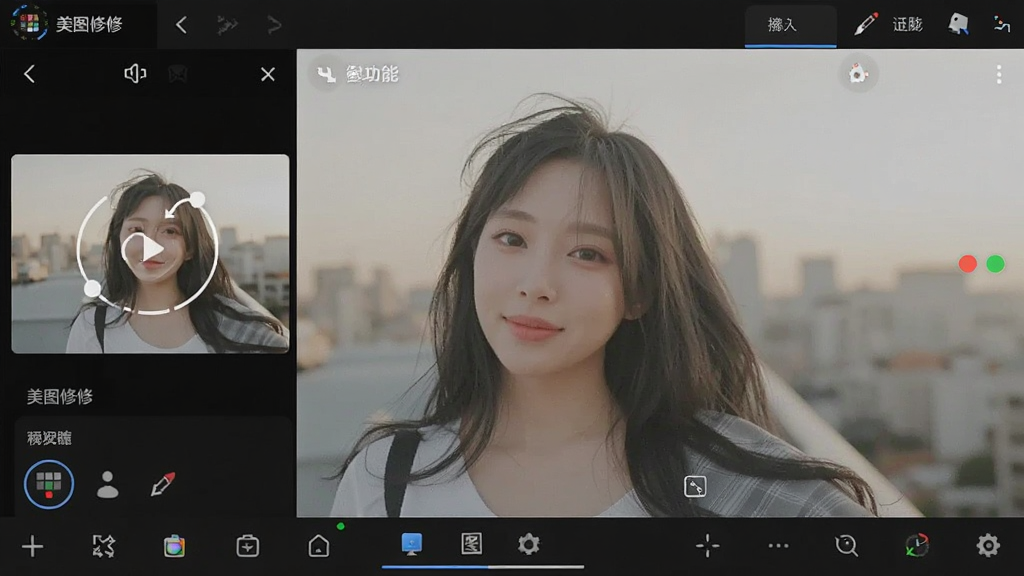
Task: Select the red pen brush tool
Action: (163, 484)
